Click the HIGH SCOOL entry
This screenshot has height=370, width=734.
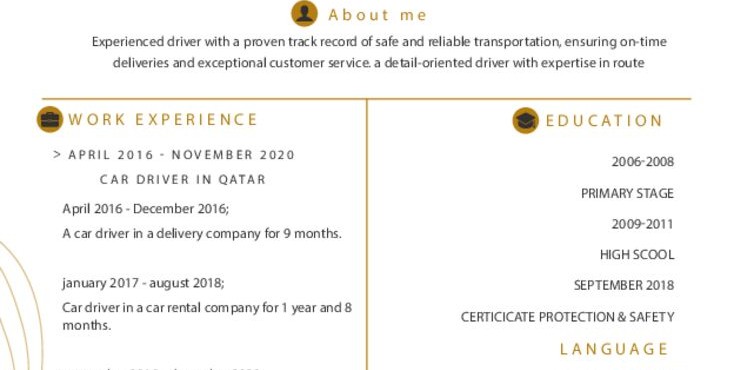coord(637,255)
